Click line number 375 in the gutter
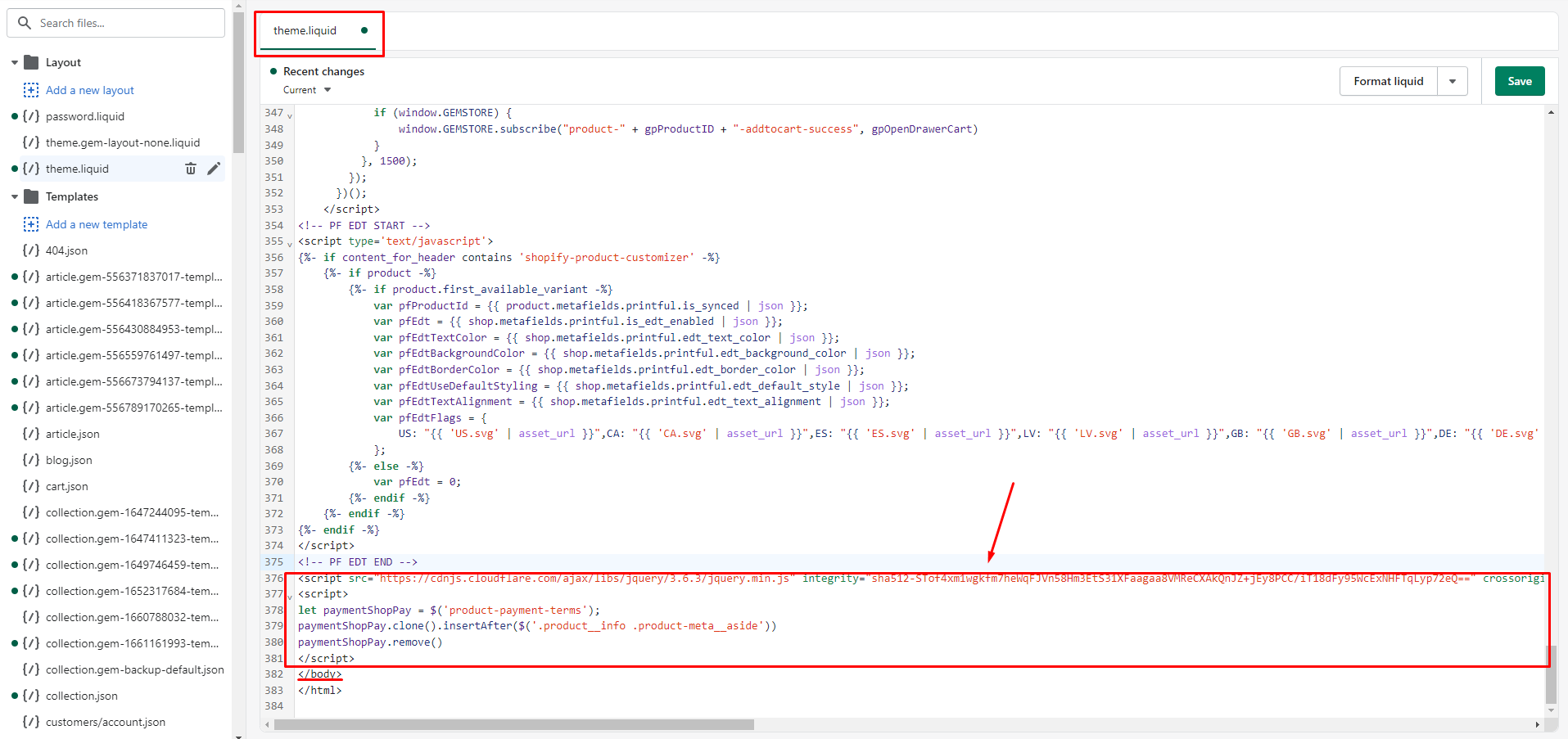The height and width of the screenshot is (739, 1568). coord(273,562)
